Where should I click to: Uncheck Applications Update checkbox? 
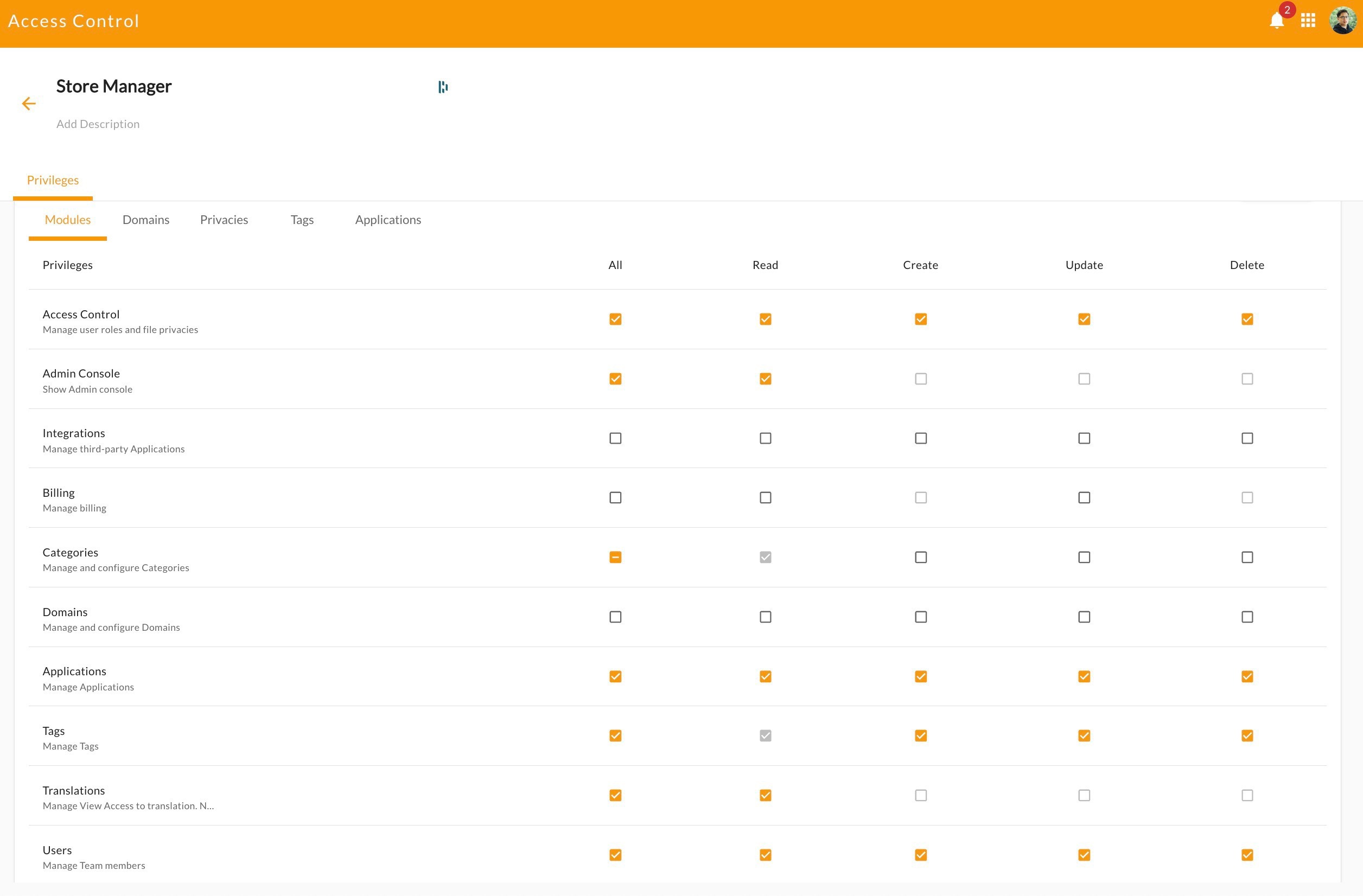[1084, 676]
